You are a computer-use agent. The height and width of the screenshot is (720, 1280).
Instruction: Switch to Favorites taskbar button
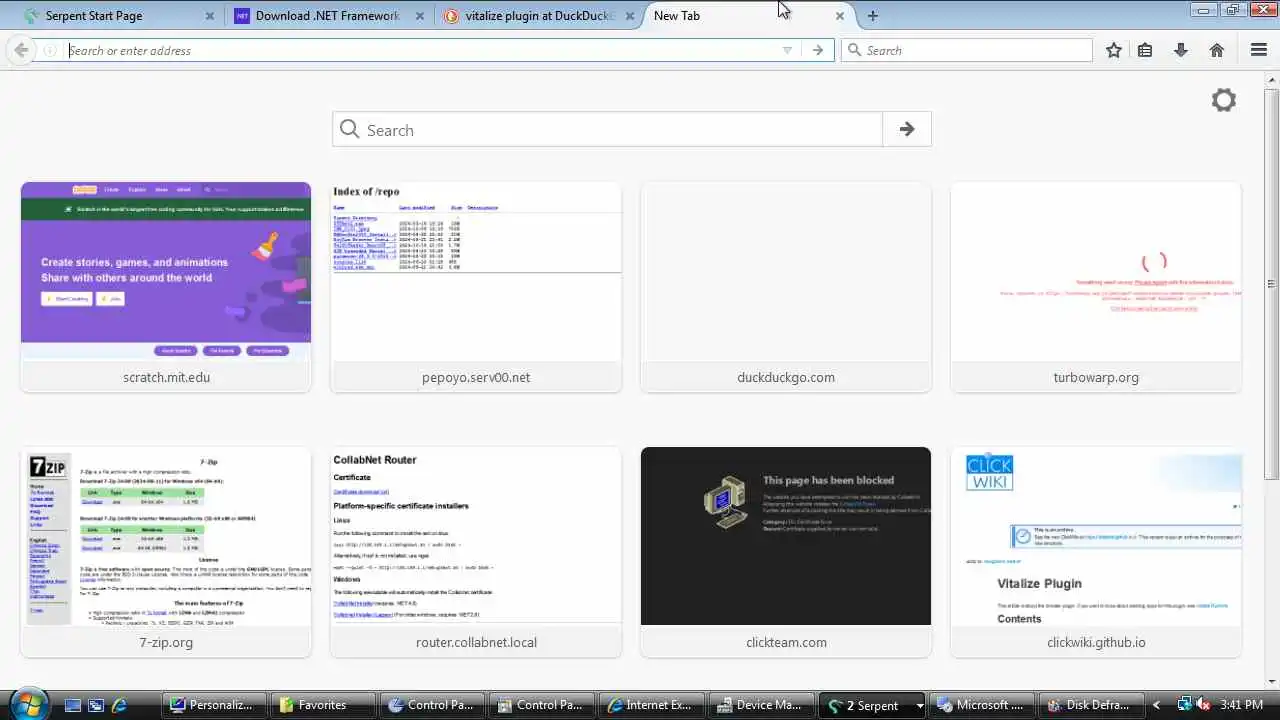point(324,705)
